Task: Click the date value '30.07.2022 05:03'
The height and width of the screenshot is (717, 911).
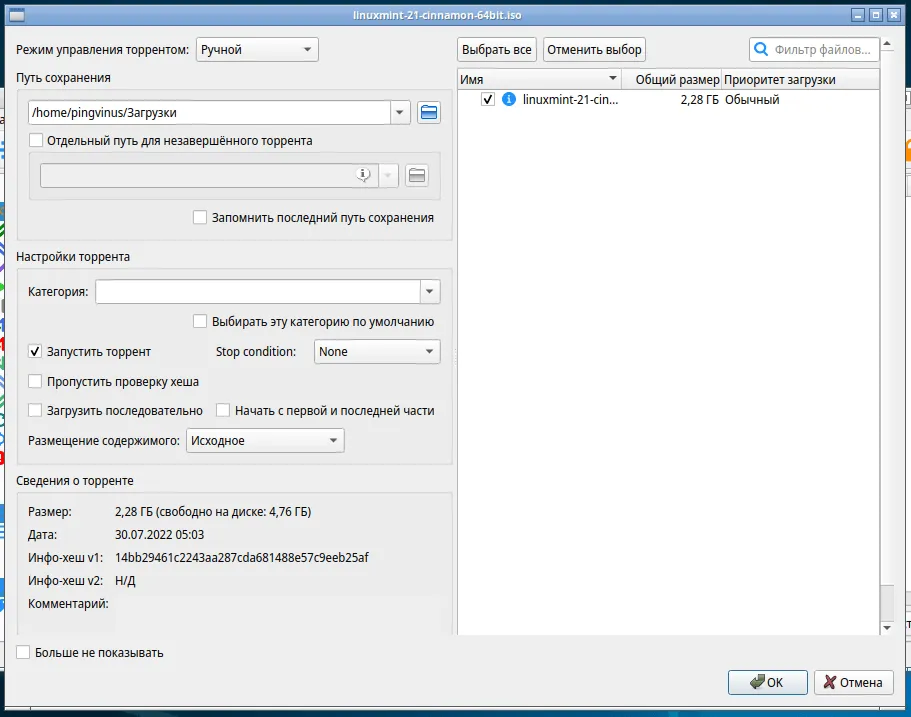Action: 159,534
